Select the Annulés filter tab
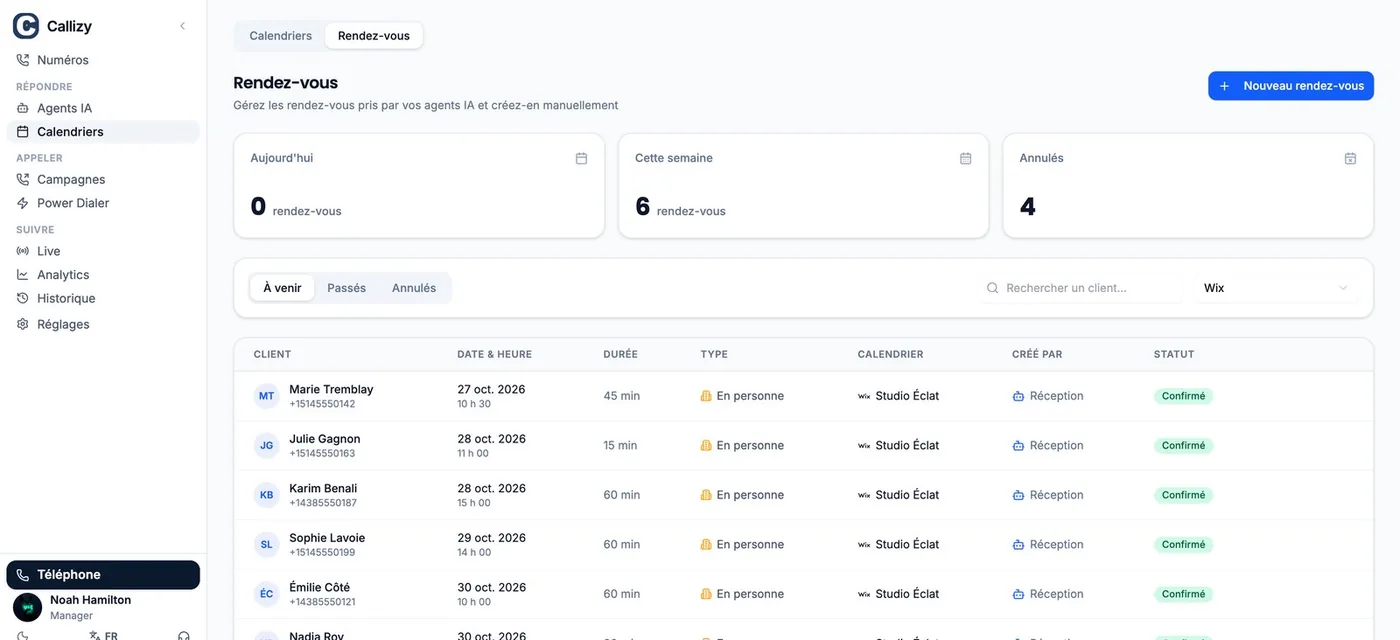 click(414, 288)
